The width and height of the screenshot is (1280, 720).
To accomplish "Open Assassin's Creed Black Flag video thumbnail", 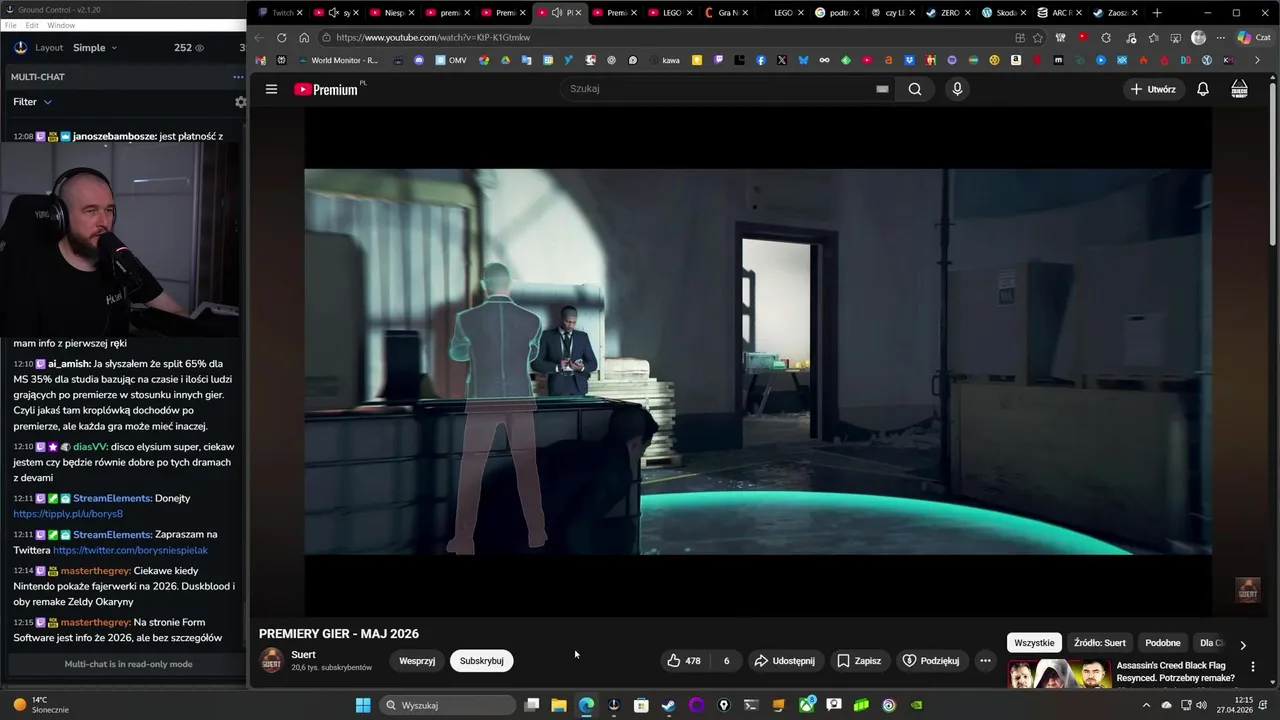I will tap(1059, 675).
